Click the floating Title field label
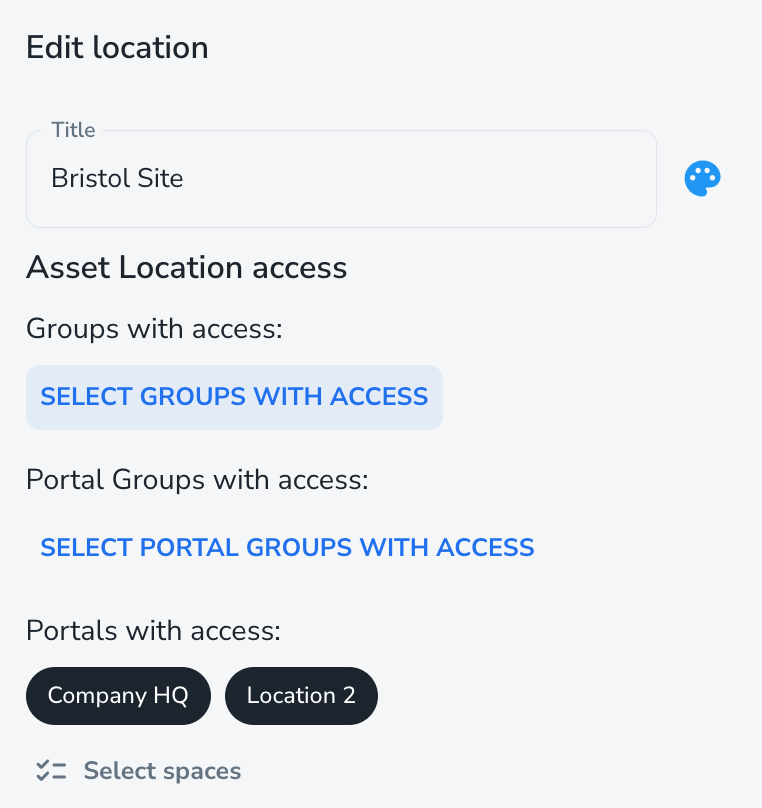Viewport: 762px width, 808px height. tap(73, 130)
